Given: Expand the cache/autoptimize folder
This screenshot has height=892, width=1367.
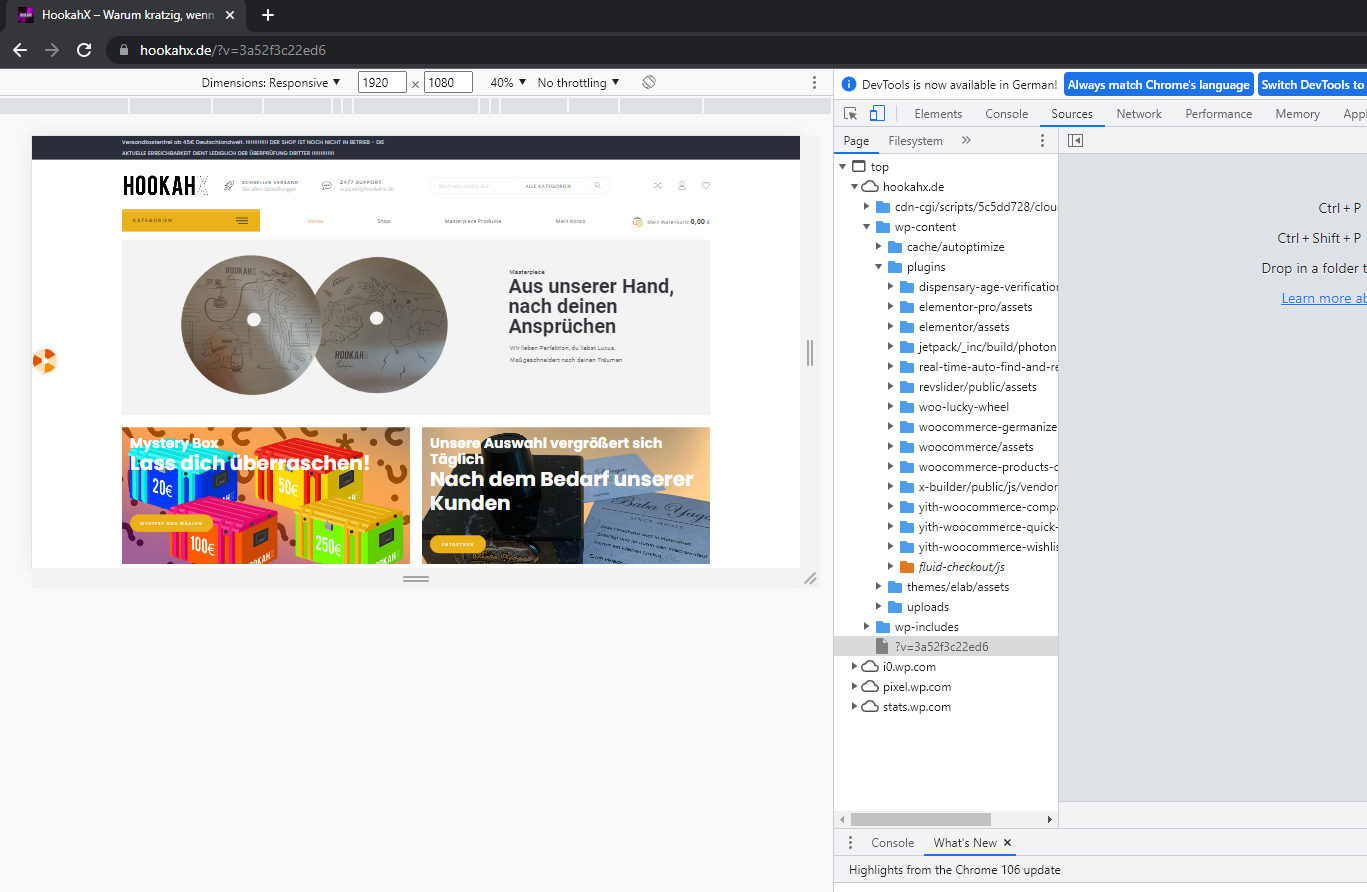Looking at the screenshot, I should pyautogui.click(x=879, y=247).
